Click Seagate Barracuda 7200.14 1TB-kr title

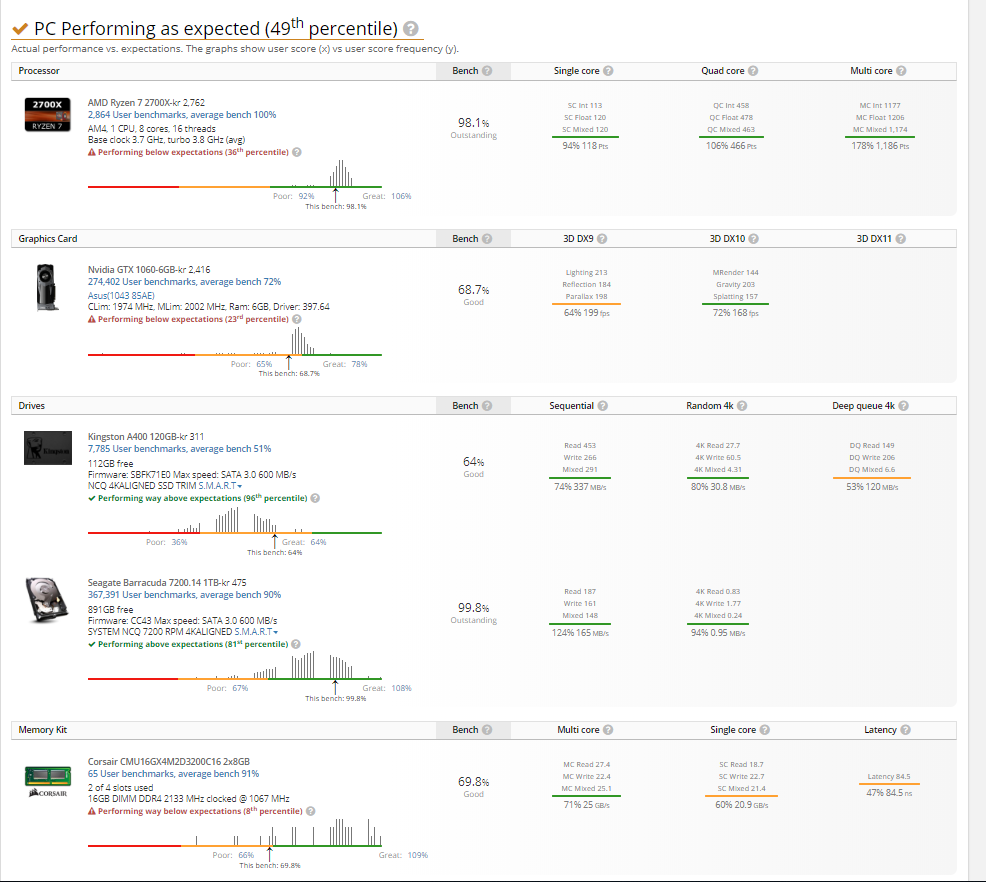(167, 583)
